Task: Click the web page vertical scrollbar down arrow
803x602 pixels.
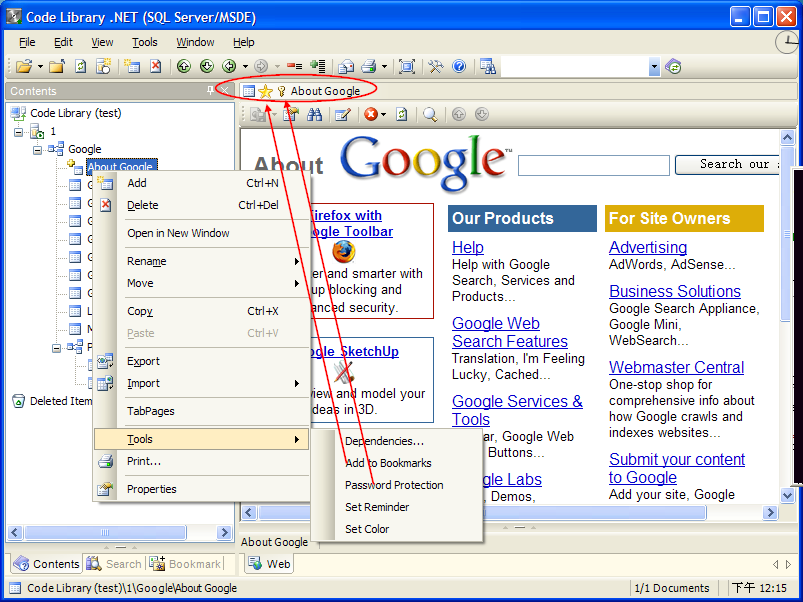Action: tap(787, 495)
